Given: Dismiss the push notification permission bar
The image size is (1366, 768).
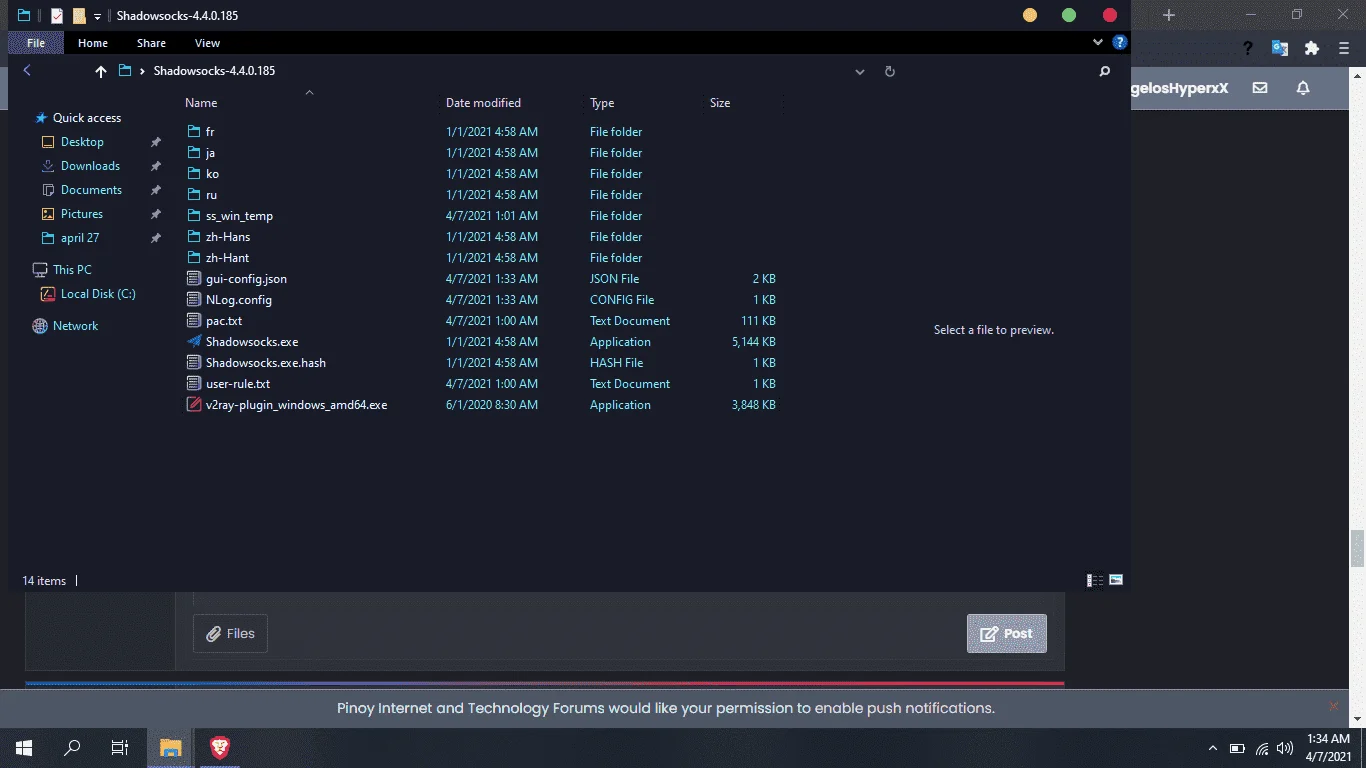Looking at the screenshot, I should pos(1333,706).
